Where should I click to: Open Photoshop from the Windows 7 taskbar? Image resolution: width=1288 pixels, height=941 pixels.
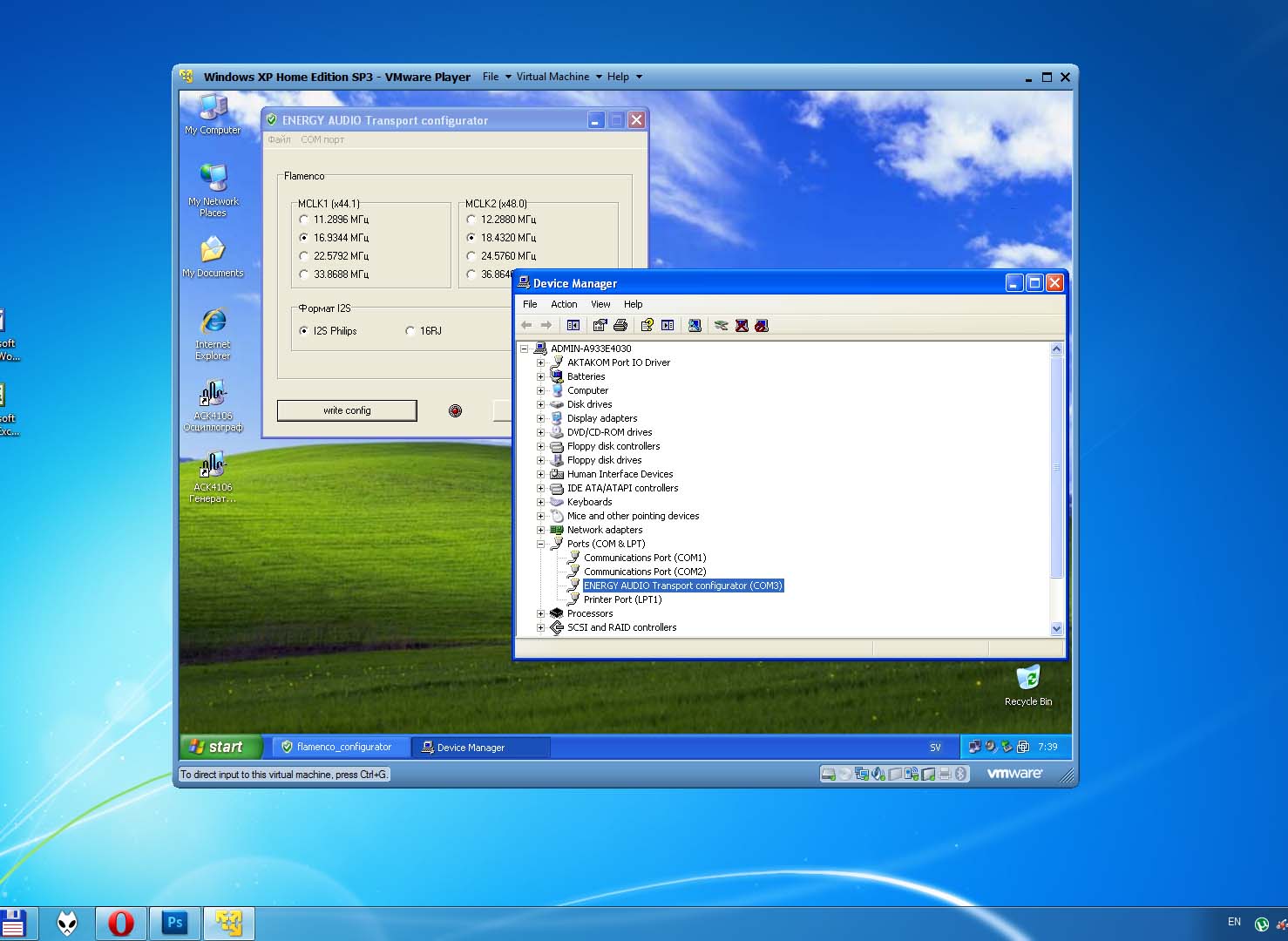[x=175, y=923]
